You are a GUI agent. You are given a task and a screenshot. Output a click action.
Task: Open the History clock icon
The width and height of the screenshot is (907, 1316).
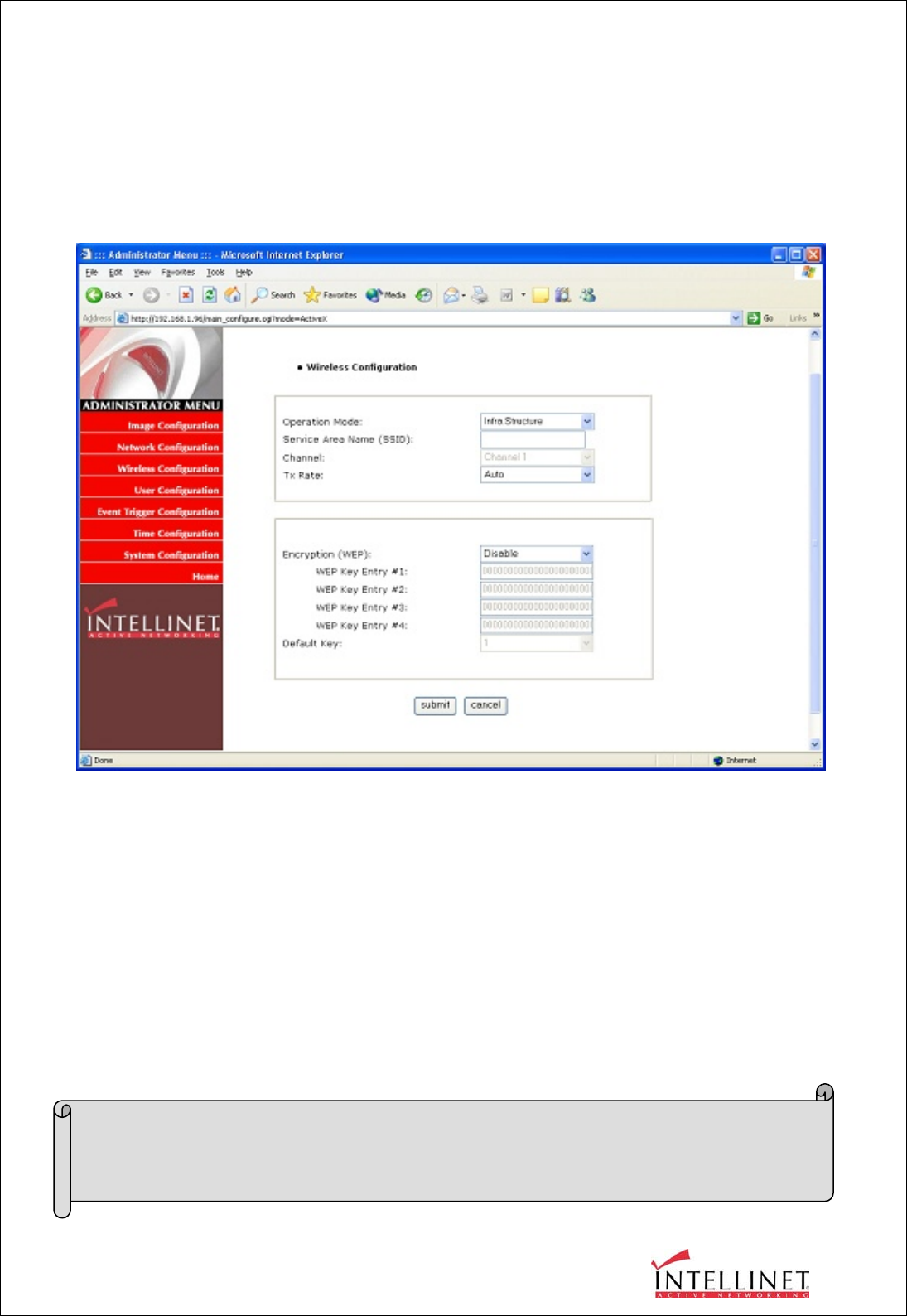(424, 295)
